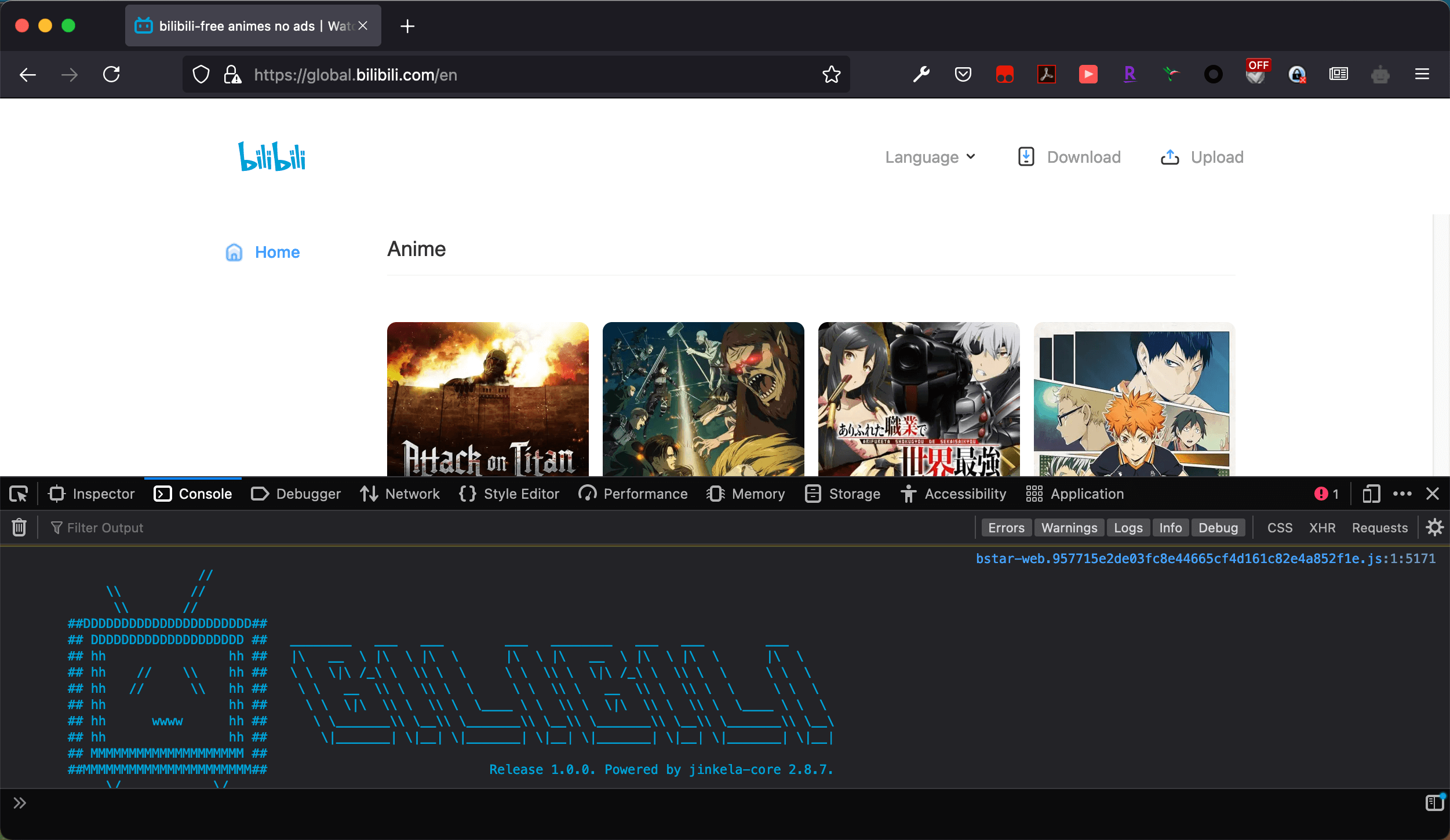Screen dimensions: 1450x840
Task: Disable the Debug log filter
Action: [1218, 527]
